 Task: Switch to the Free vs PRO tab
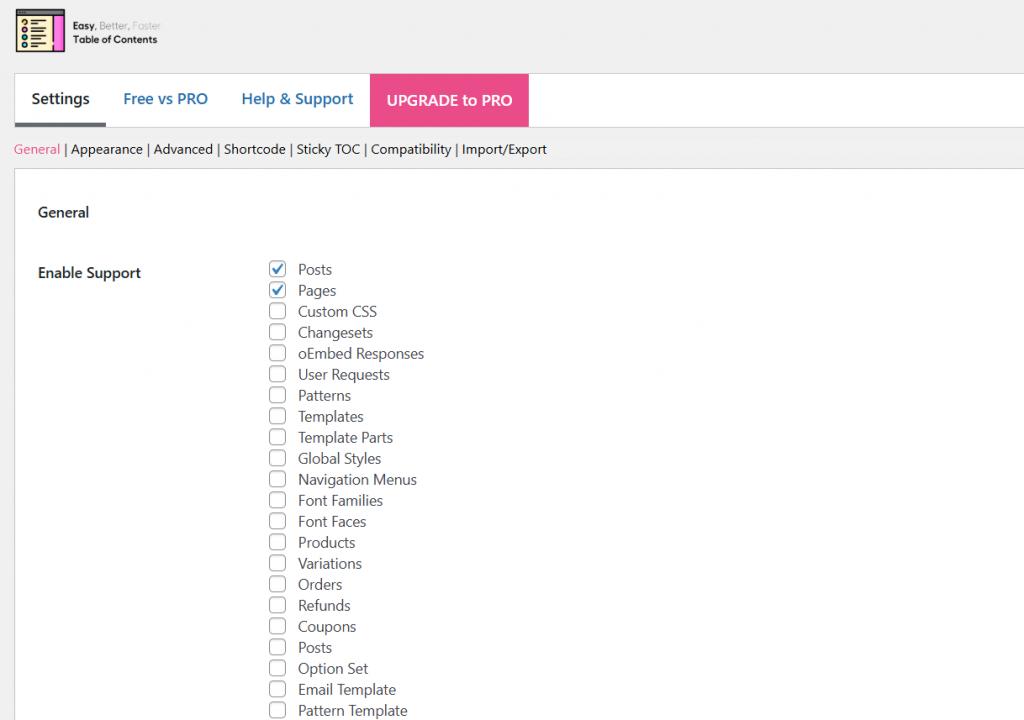click(165, 99)
